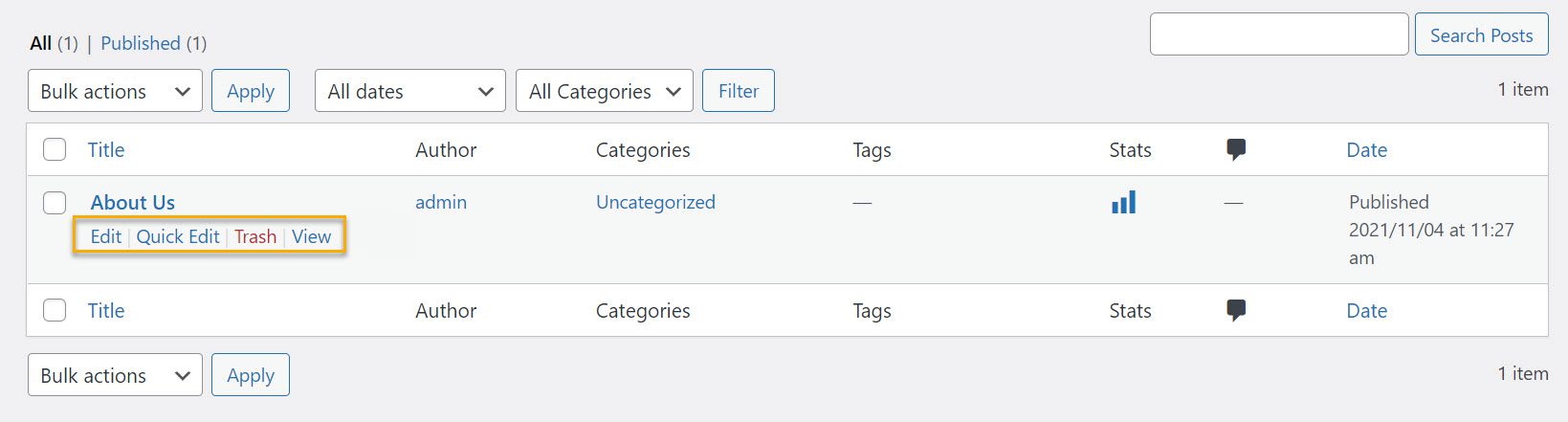Move About Us post to Trash
The image size is (1568, 422).
(x=255, y=236)
